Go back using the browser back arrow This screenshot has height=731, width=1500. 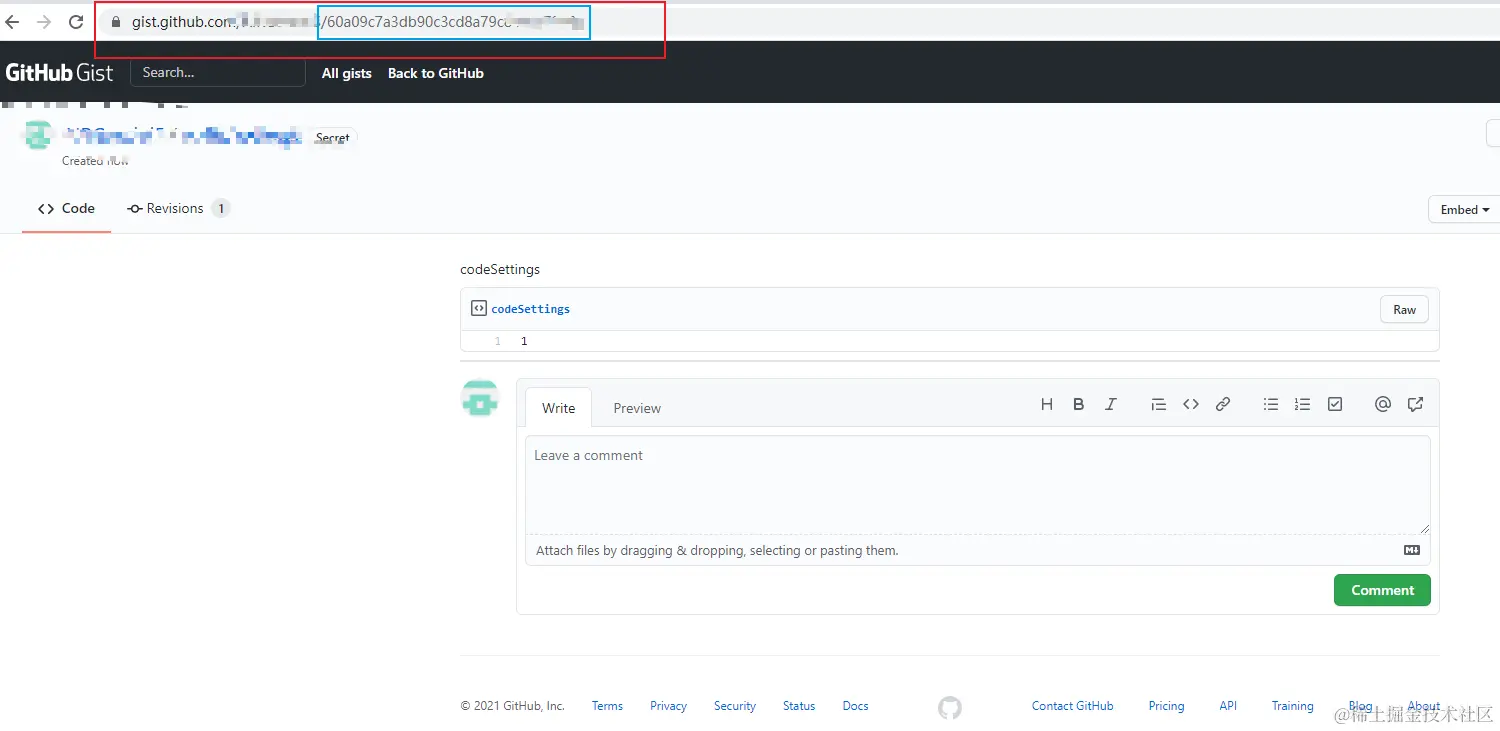point(13,22)
